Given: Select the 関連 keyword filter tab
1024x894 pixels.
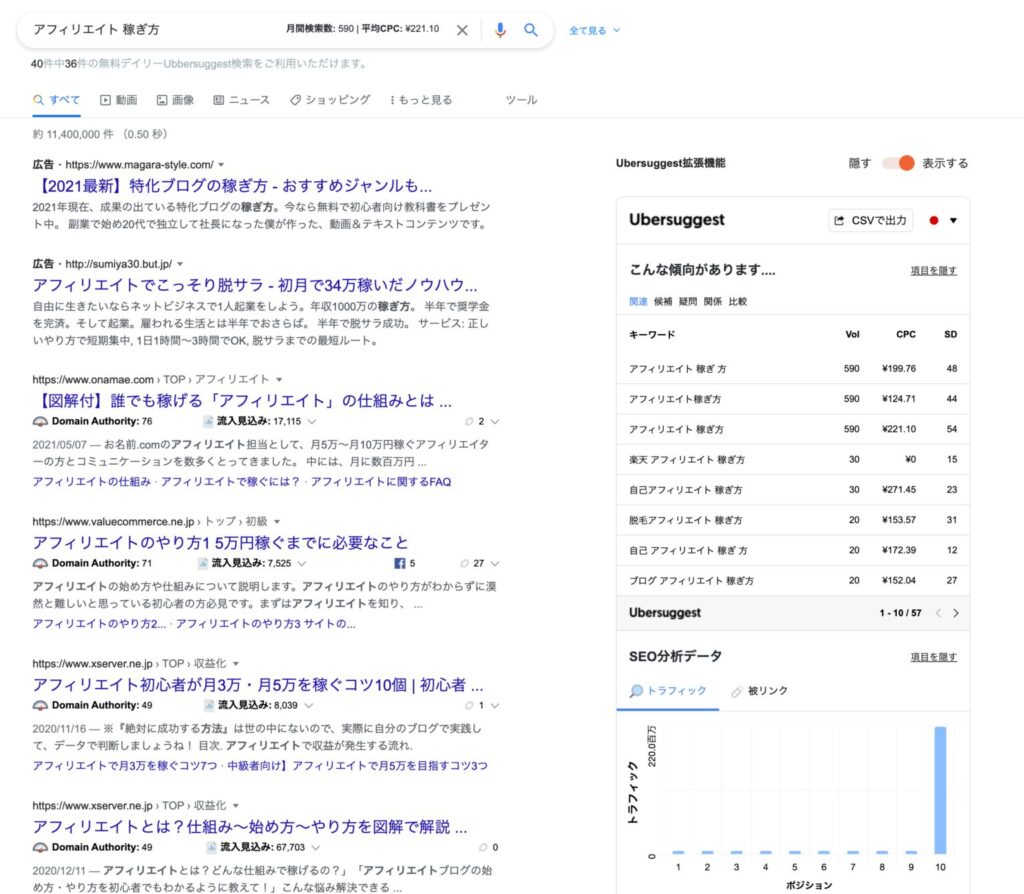Looking at the screenshot, I should pos(638,301).
